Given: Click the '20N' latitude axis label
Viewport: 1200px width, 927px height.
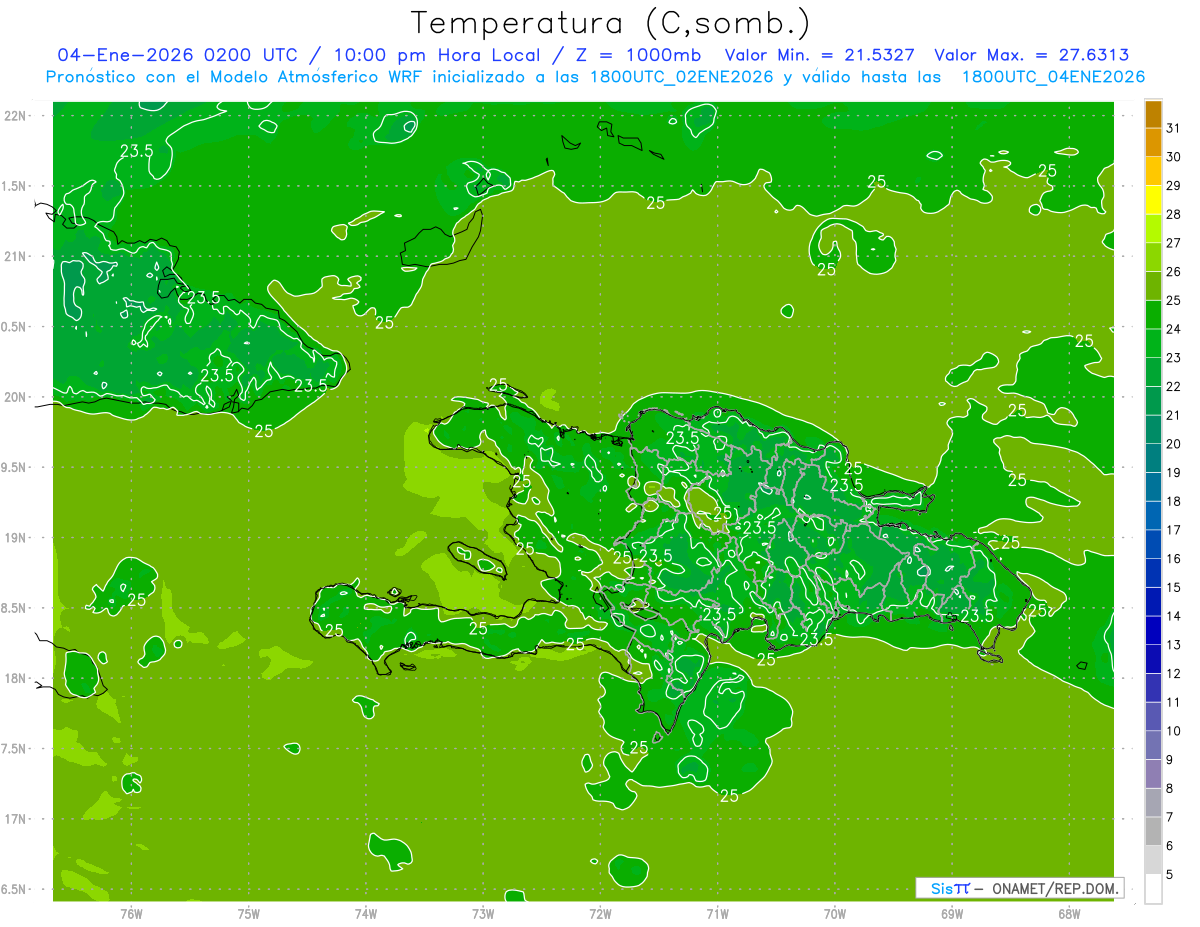Looking at the screenshot, I should pyautogui.click(x=15, y=397).
